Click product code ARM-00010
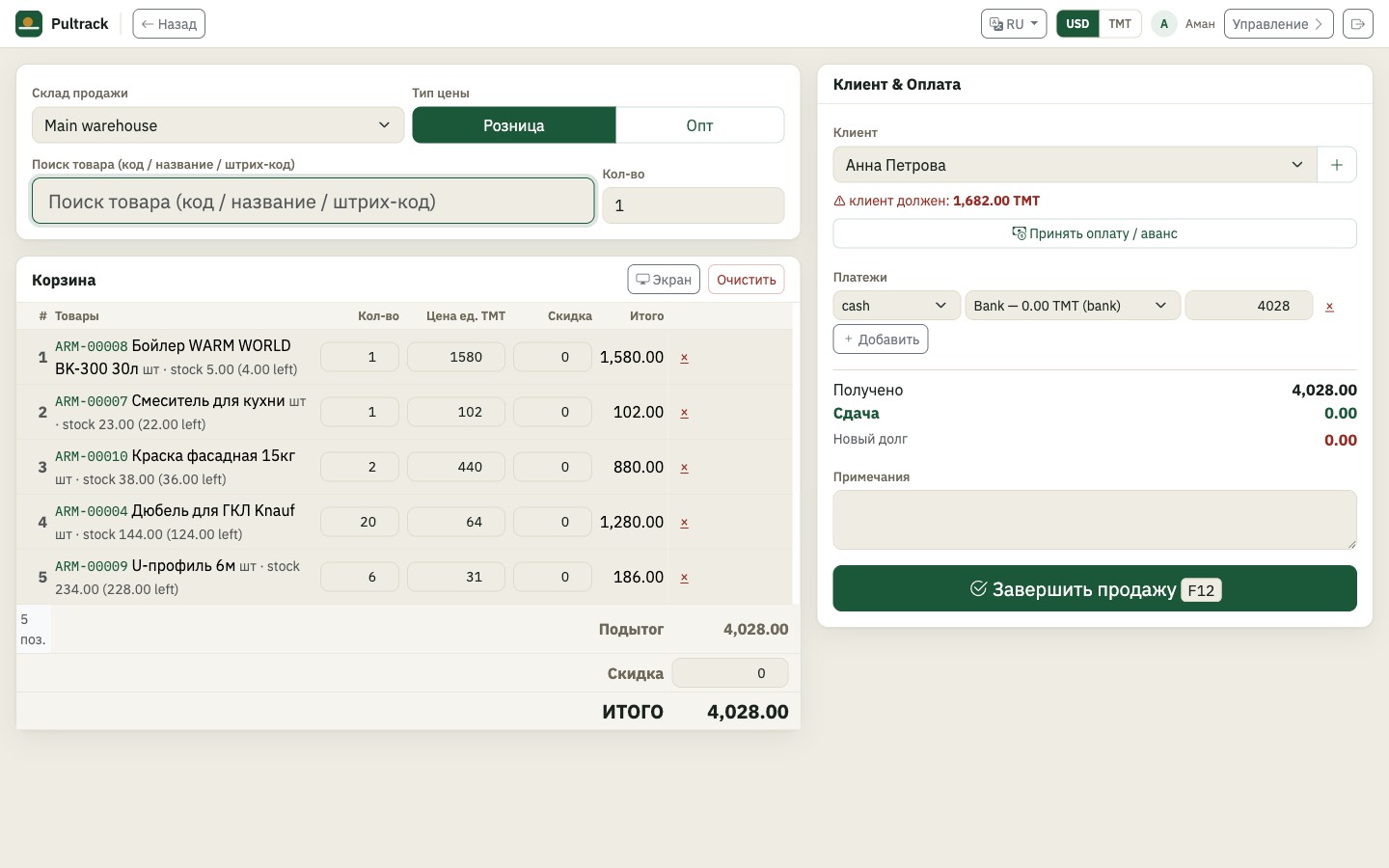The image size is (1389, 868). [91, 456]
